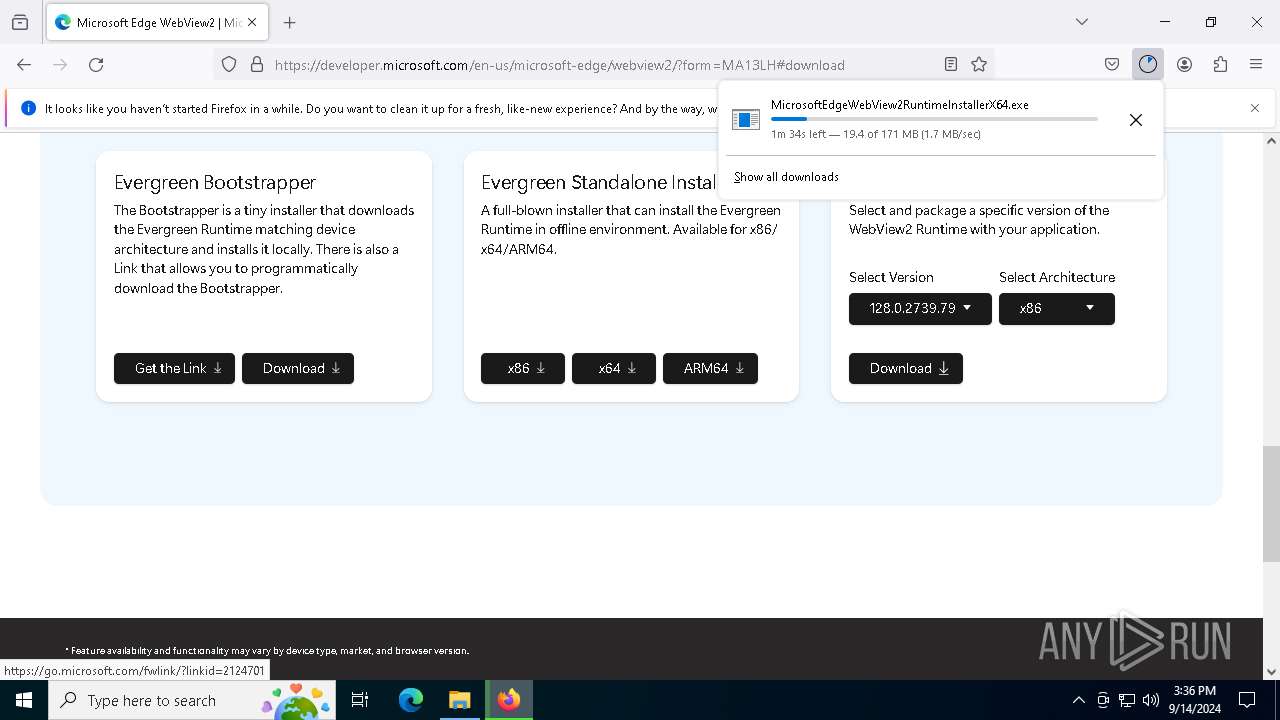Image resolution: width=1280 pixels, height=720 pixels.
Task: Open Task View on taskbar
Action: [x=361, y=700]
